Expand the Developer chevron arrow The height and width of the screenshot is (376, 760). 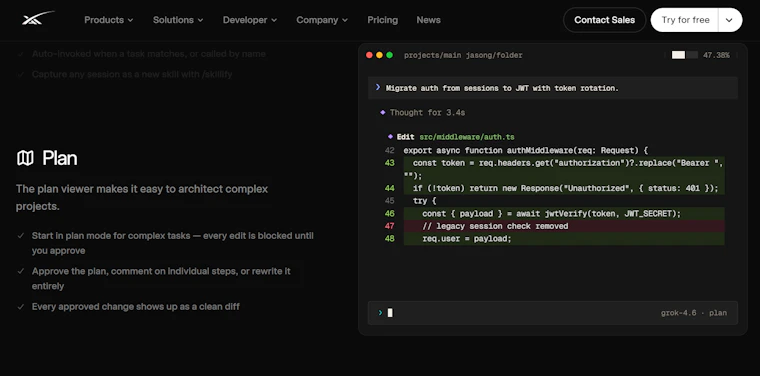(274, 20)
